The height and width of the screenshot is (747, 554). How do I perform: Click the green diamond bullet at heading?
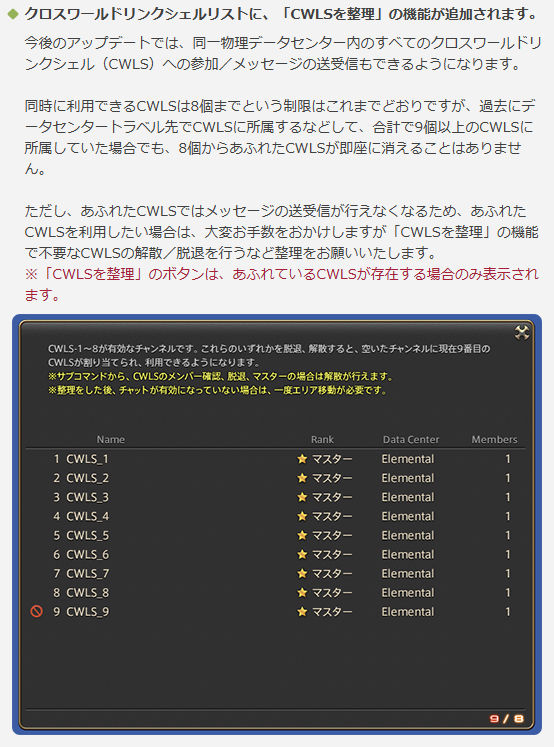tap(13, 14)
